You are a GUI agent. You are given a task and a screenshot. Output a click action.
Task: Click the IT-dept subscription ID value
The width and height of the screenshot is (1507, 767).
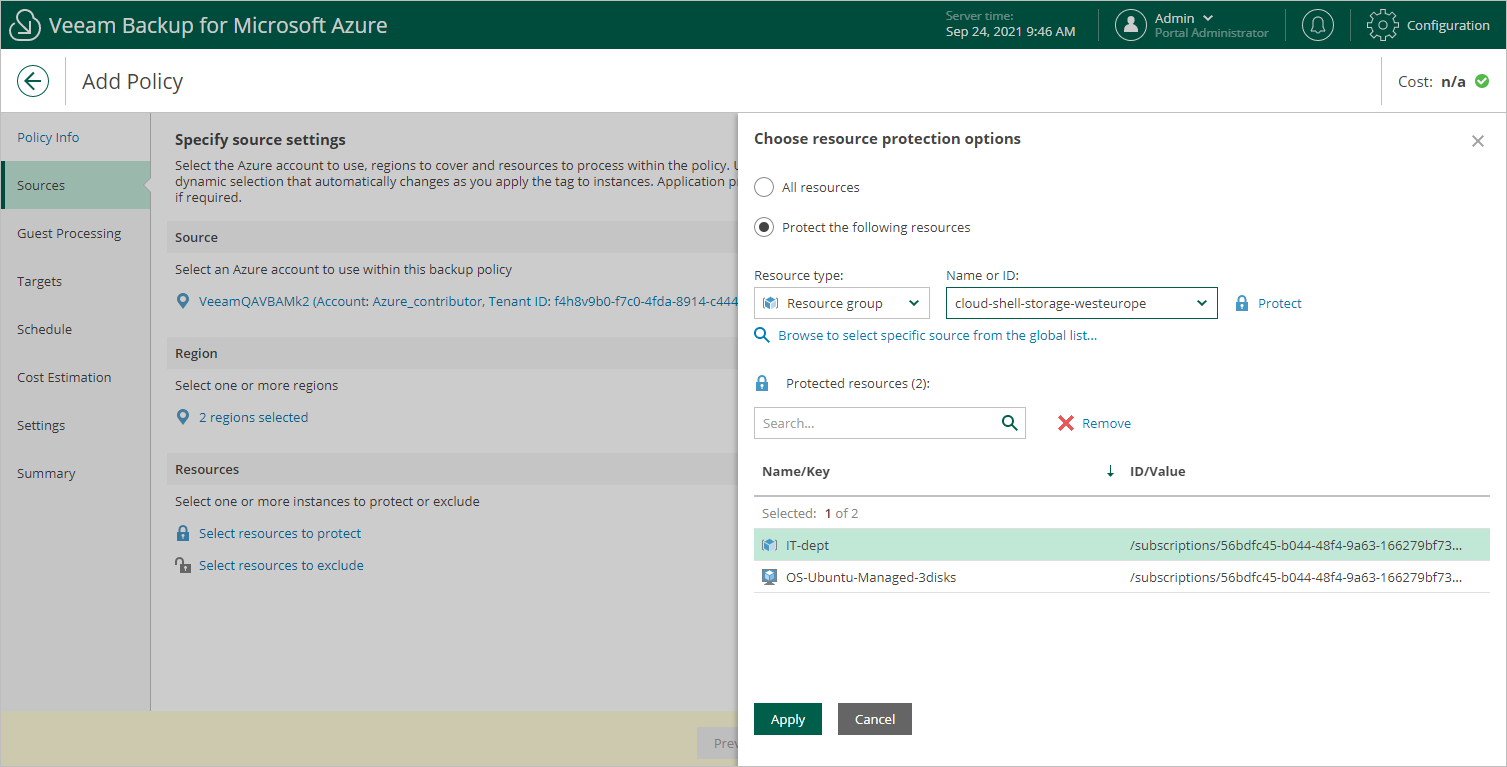pyautogui.click(x=1296, y=545)
